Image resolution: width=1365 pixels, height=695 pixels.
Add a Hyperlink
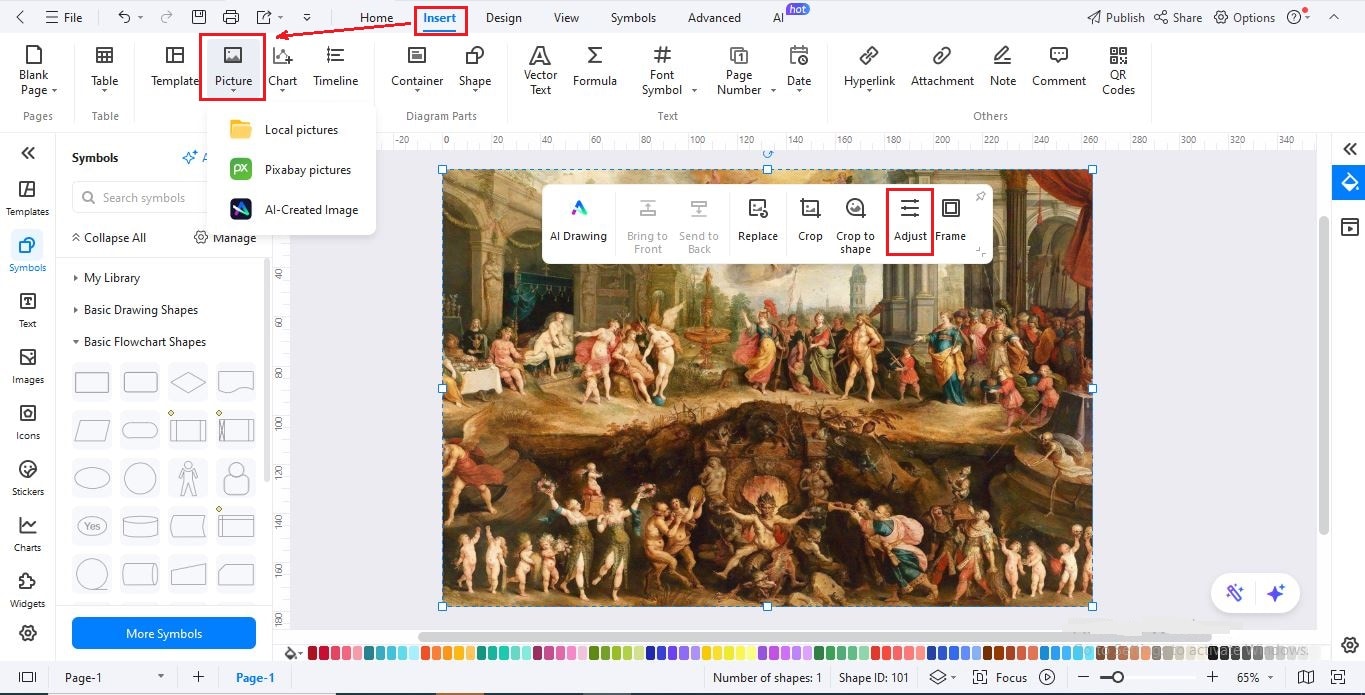[869, 67]
